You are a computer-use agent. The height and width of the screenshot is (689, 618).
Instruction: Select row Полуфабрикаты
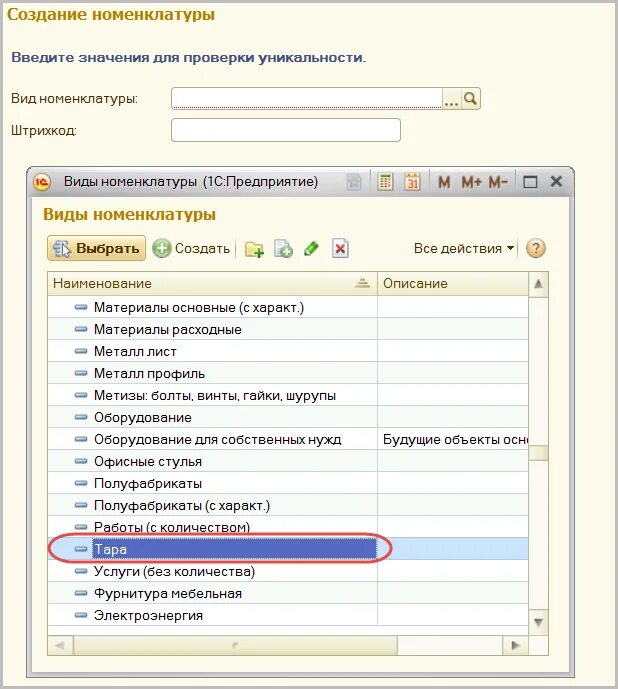click(287, 483)
